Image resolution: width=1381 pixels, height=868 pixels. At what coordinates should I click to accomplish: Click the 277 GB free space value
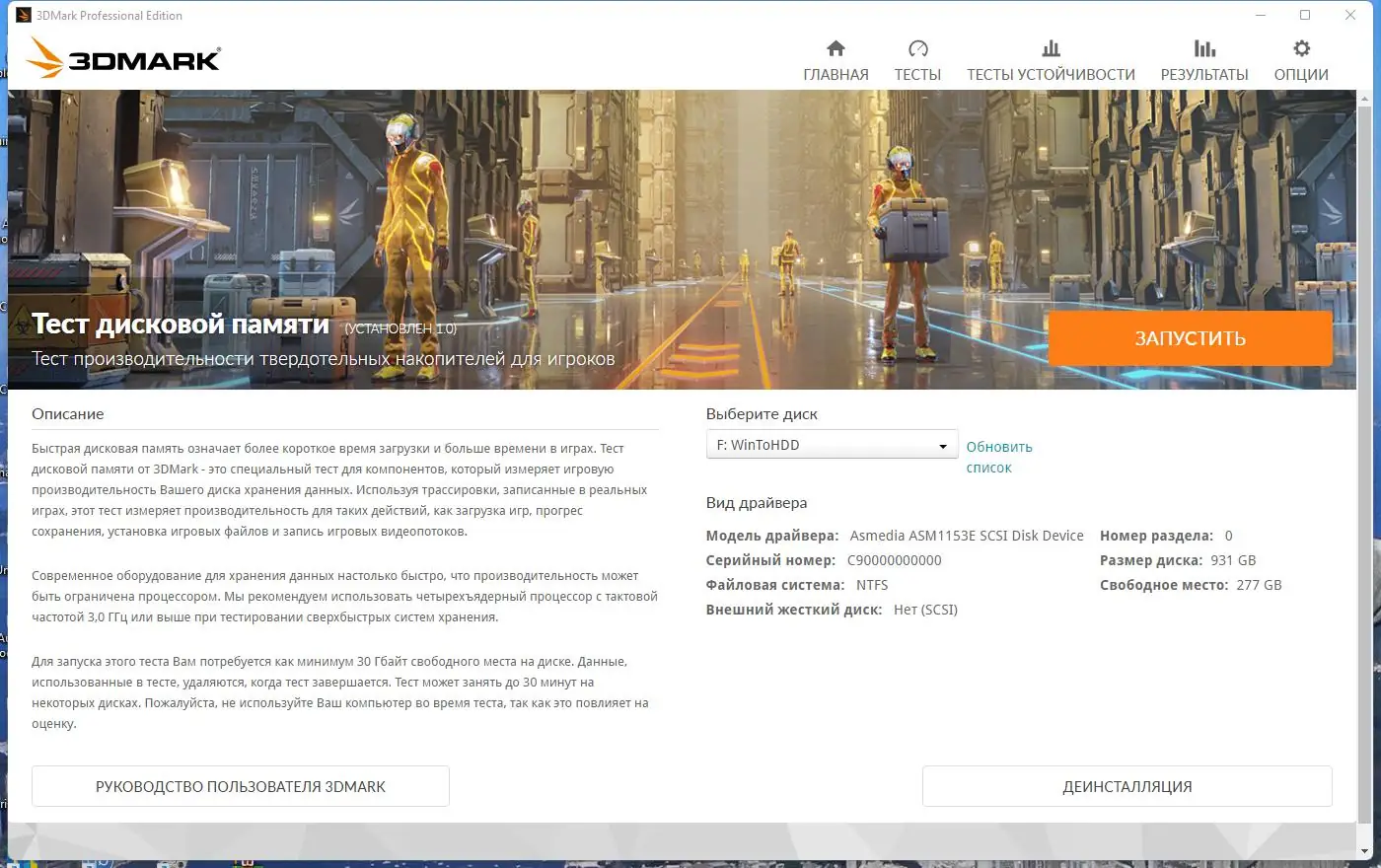coord(1260,585)
